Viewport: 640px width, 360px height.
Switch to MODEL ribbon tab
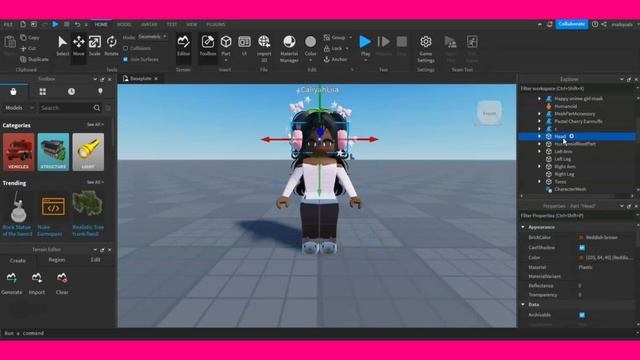pos(124,24)
